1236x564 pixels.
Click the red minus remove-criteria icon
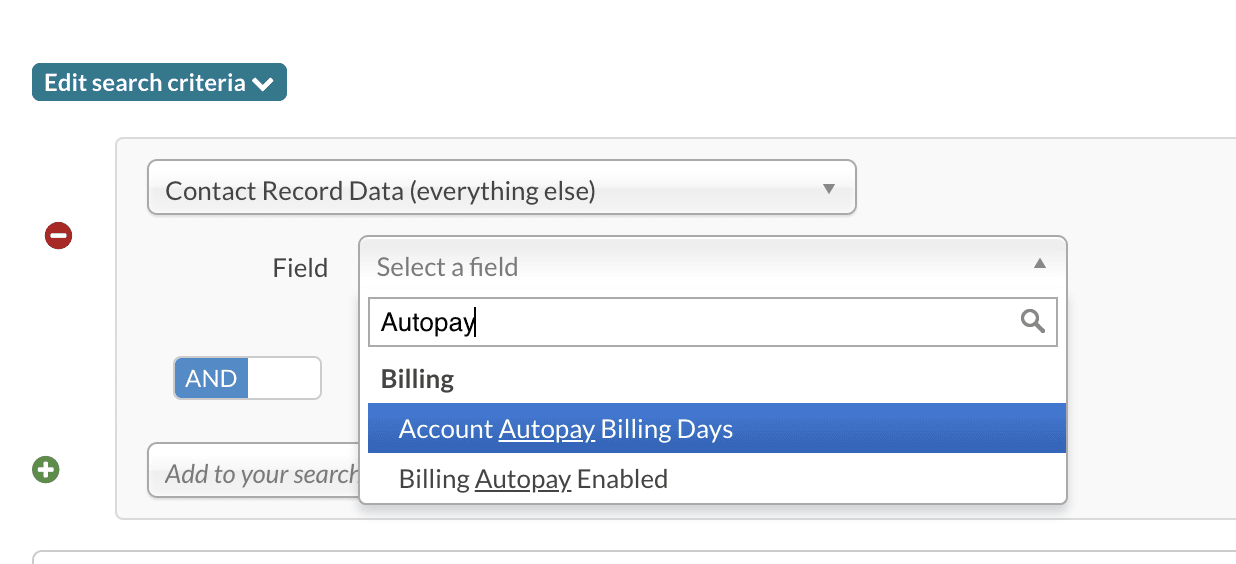[x=59, y=236]
